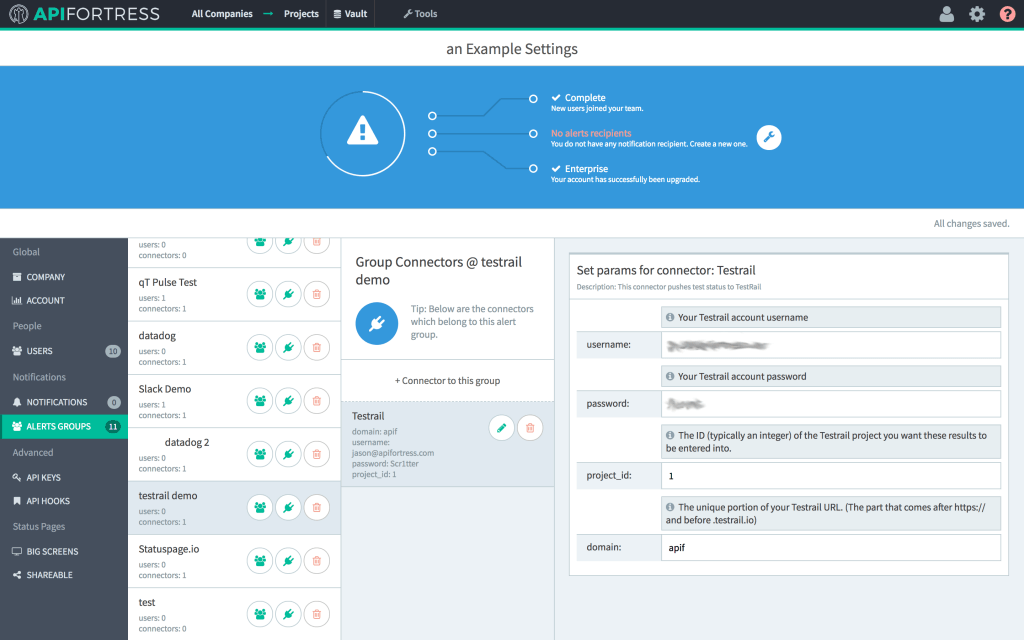This screenshot has width=1024, height=640.
Task: Edit the Testrail connector with pencil icon
Action: (x=502, y=428)
